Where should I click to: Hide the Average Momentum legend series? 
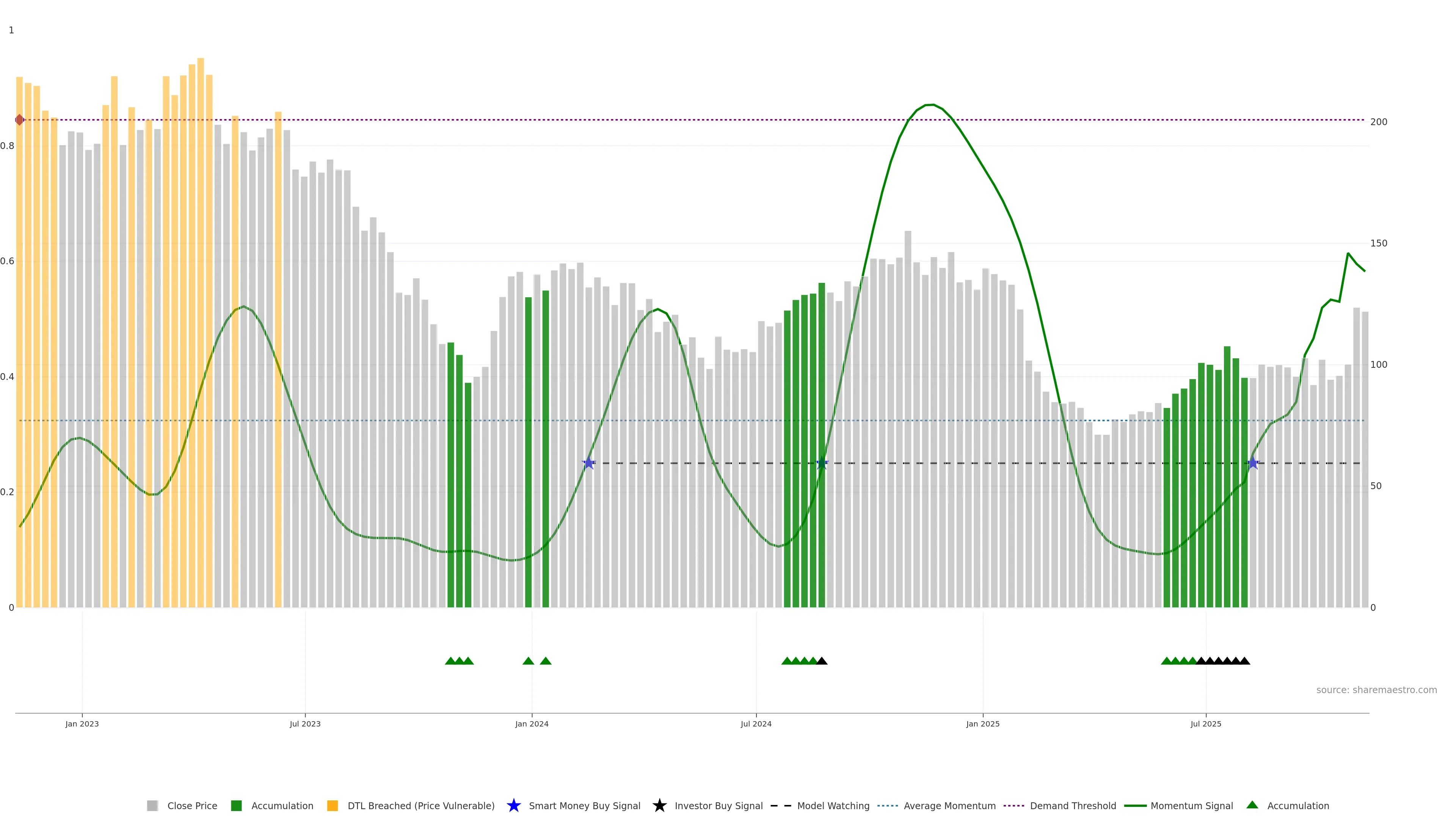pyautogui.click(x=949, y=806)
